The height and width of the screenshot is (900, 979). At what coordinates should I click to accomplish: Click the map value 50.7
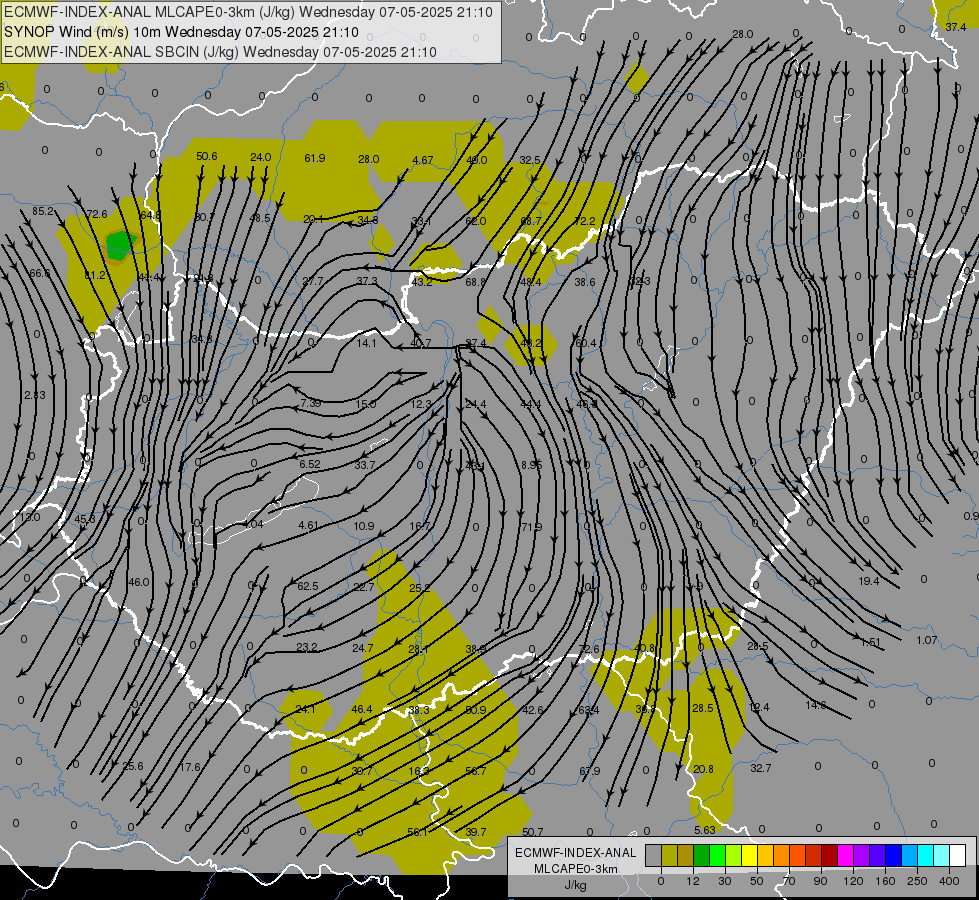[x=533, y=832]
